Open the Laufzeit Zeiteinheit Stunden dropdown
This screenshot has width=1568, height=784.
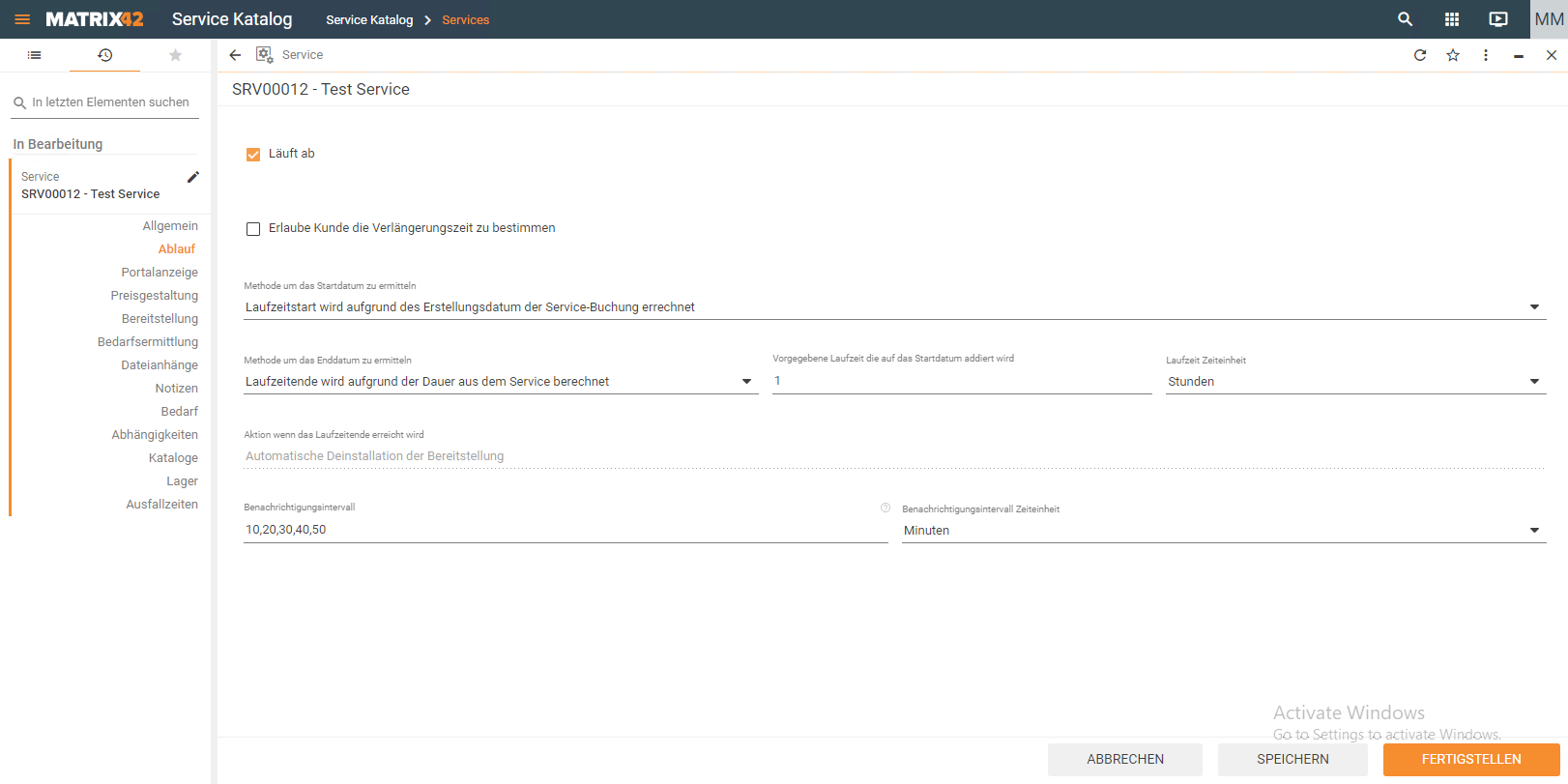coord(1533,382)
